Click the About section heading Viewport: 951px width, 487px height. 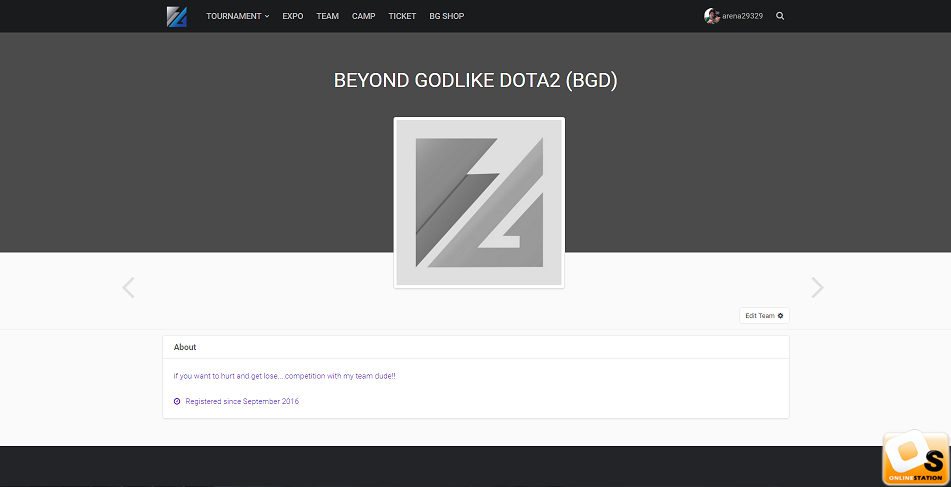[185, 347]
